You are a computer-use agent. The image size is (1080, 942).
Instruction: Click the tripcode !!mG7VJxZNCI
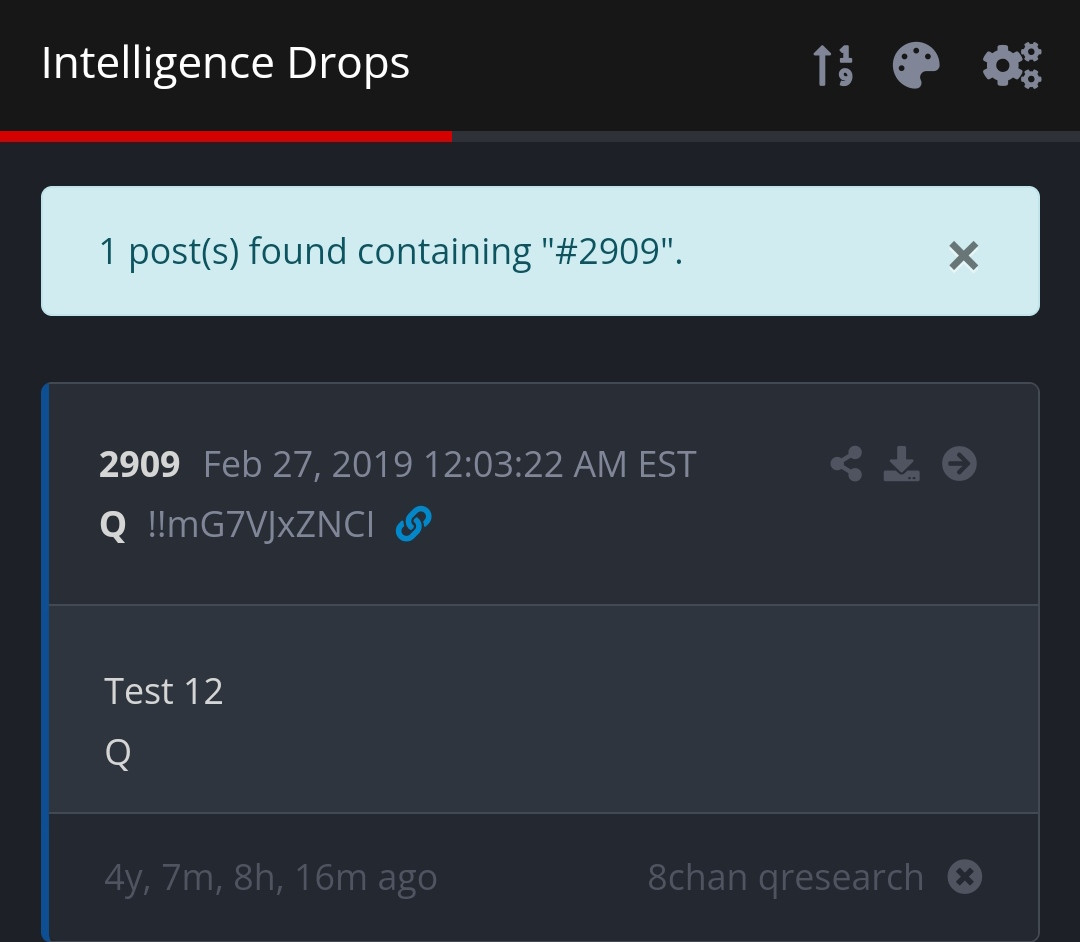coord(260,524)
